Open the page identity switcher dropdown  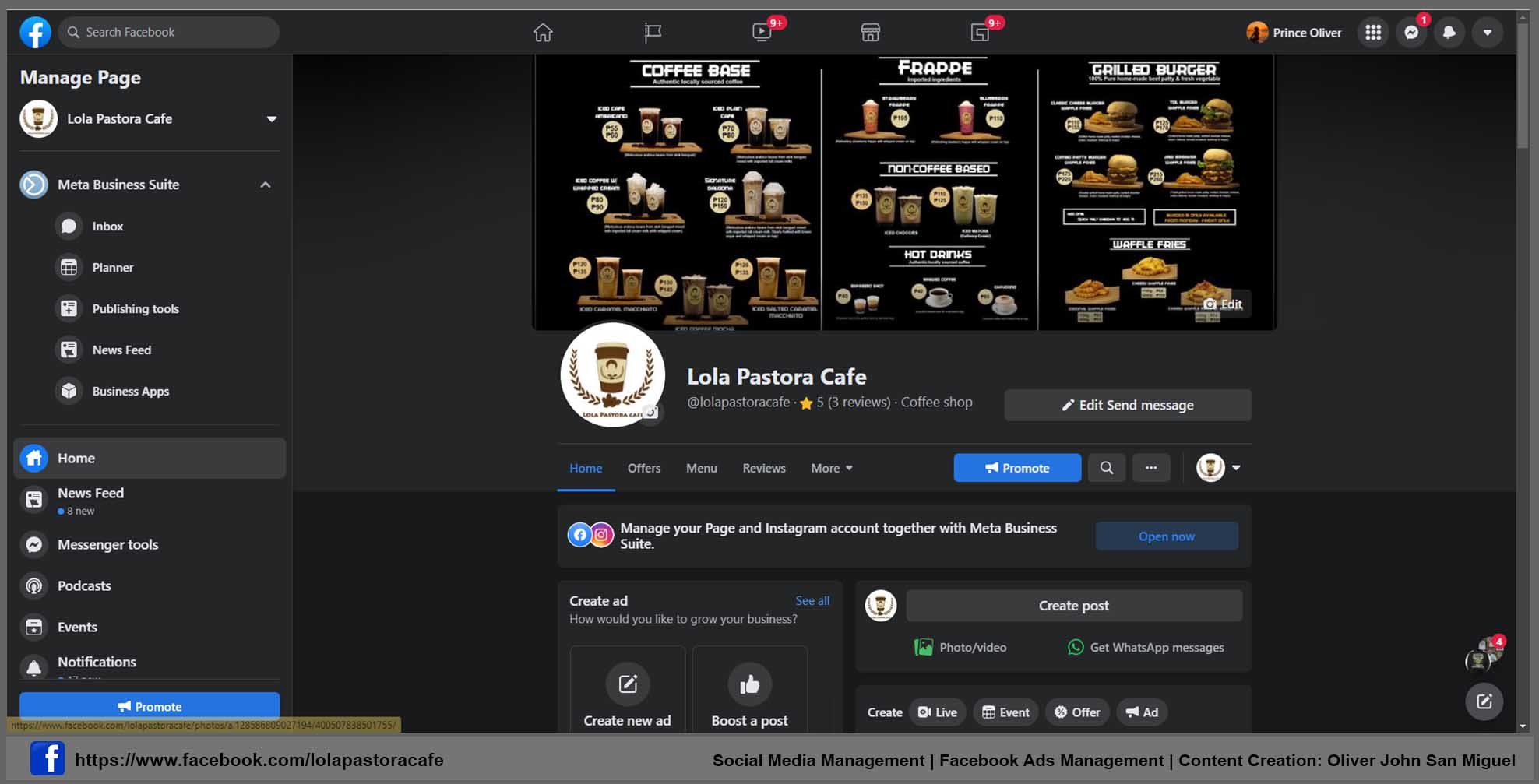pos(1219,468)
